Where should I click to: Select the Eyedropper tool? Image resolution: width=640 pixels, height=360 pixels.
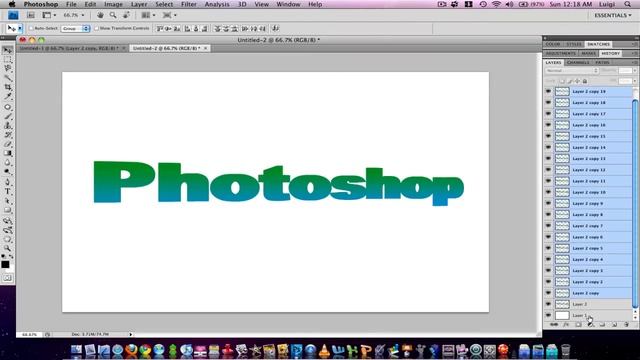click(x=7, y=97)
